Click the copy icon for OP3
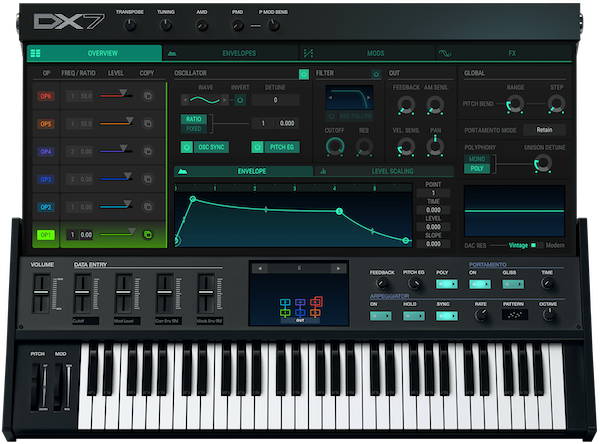Viewport: 600px width, 444px height. (147, 179)
